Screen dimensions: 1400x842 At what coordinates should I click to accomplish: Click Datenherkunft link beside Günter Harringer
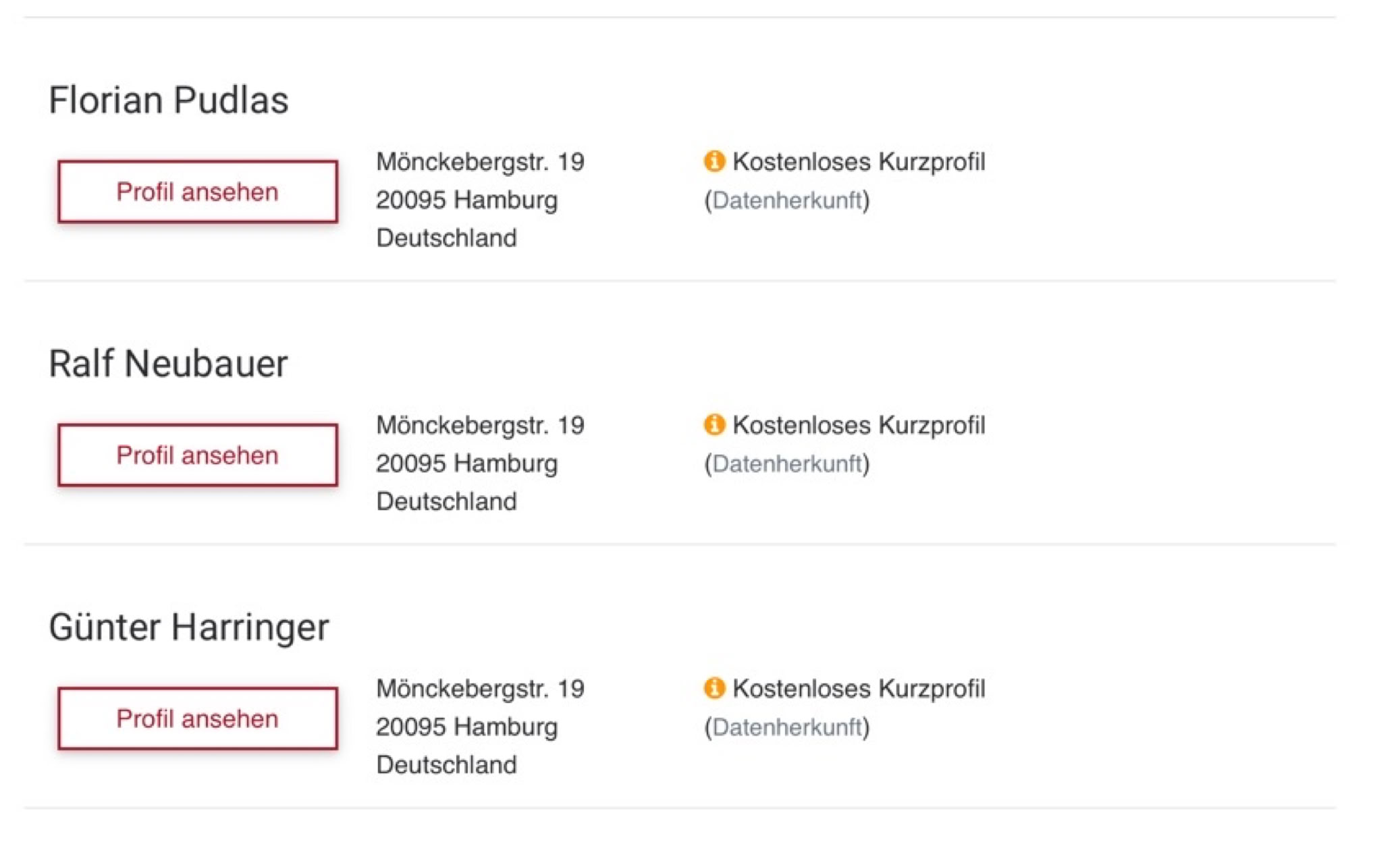787,727
